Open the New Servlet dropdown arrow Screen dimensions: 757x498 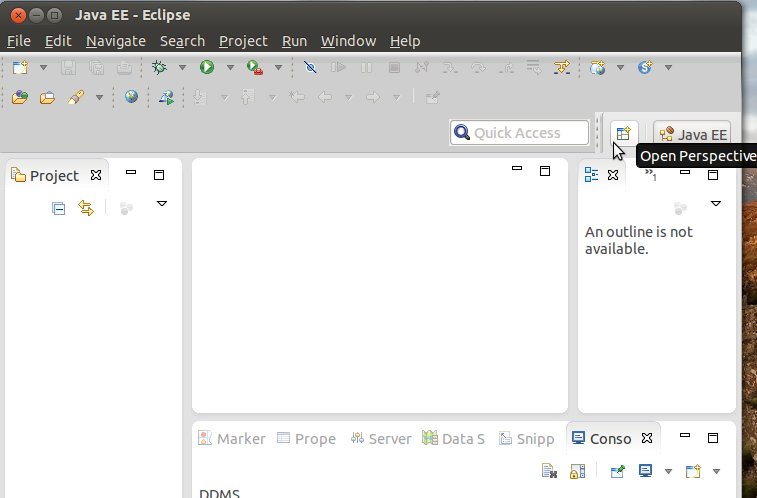[668, 68]
